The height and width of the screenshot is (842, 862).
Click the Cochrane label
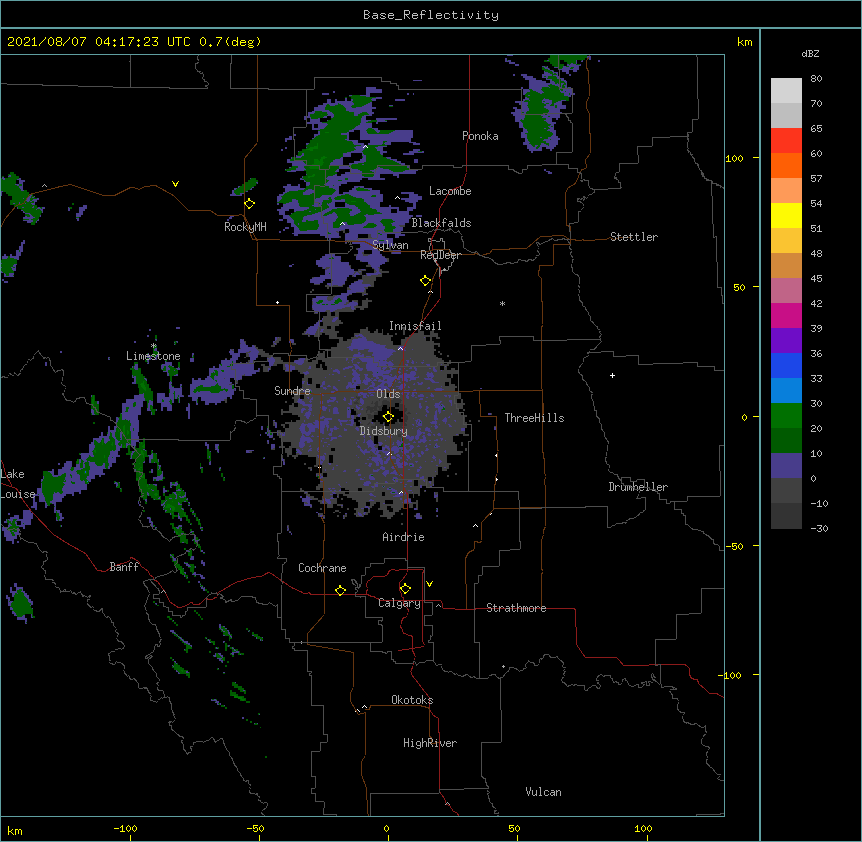click(x=322, y=568)
